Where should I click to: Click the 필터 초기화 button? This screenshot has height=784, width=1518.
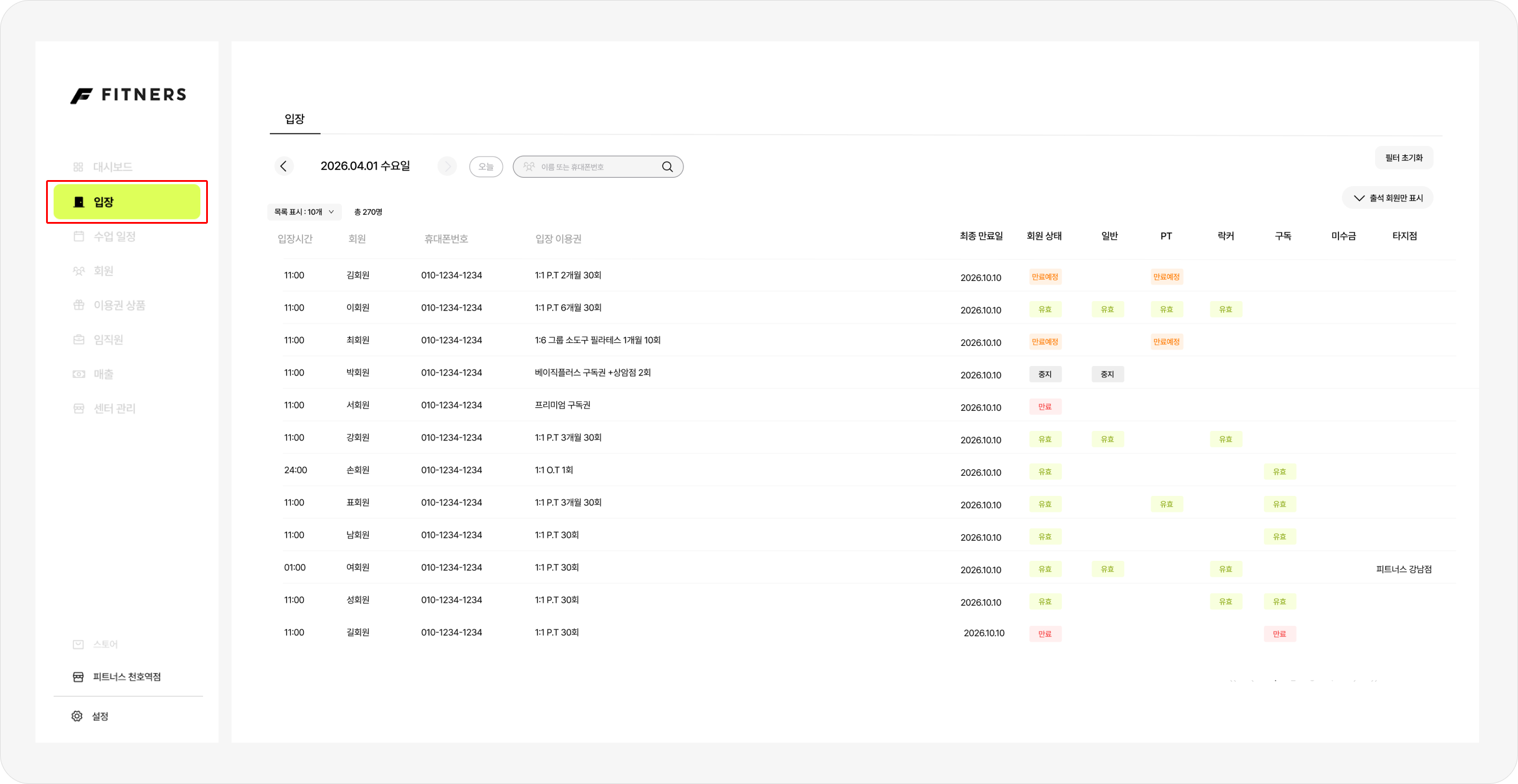coord(1403,158)
